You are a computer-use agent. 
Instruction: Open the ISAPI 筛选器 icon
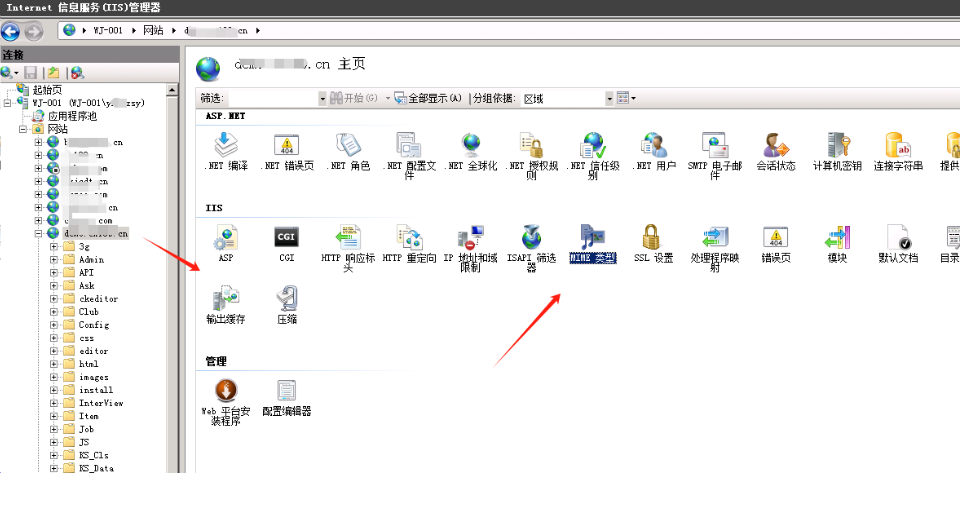pyautogui.click(x=531, y=238)
